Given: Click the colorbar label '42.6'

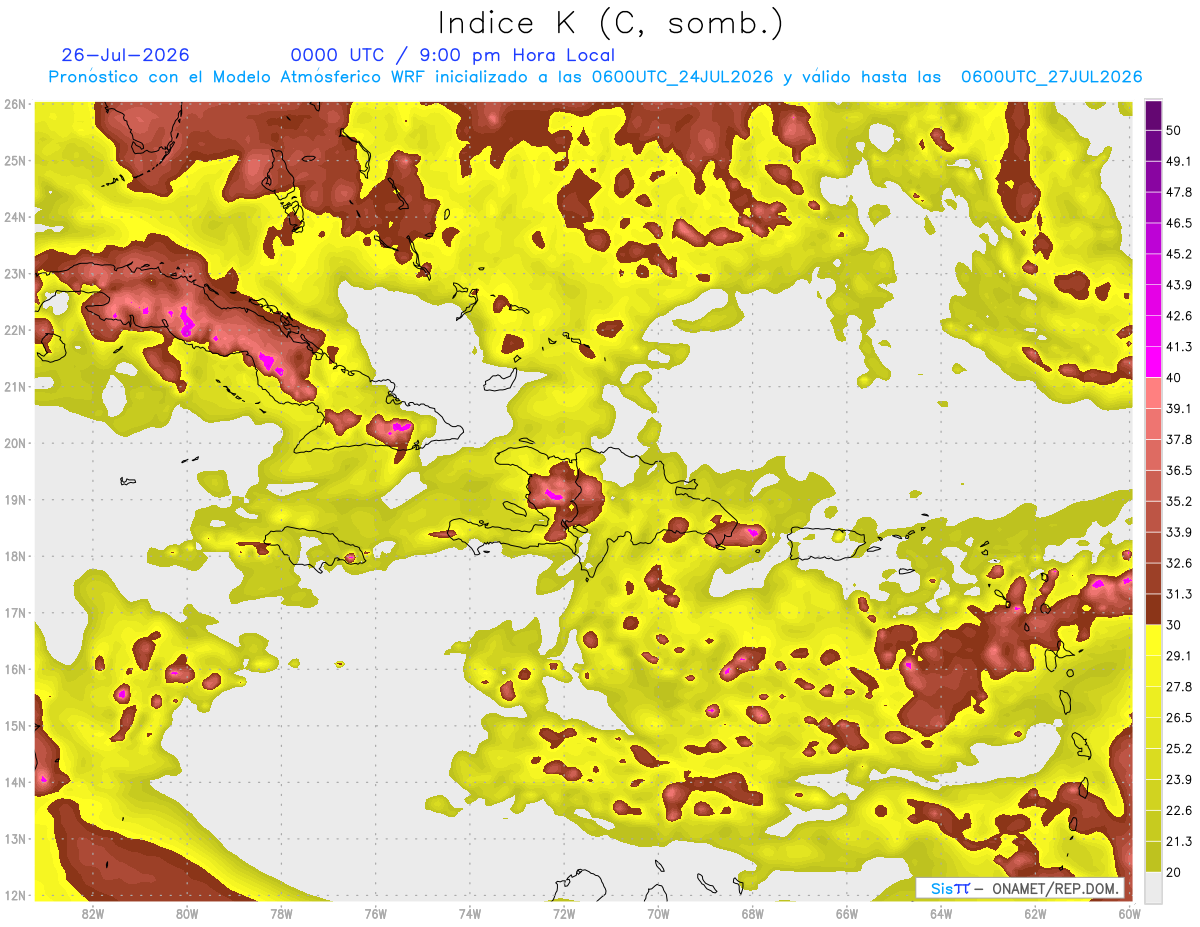Looking at the screenshot, I should click(1178, 316).
